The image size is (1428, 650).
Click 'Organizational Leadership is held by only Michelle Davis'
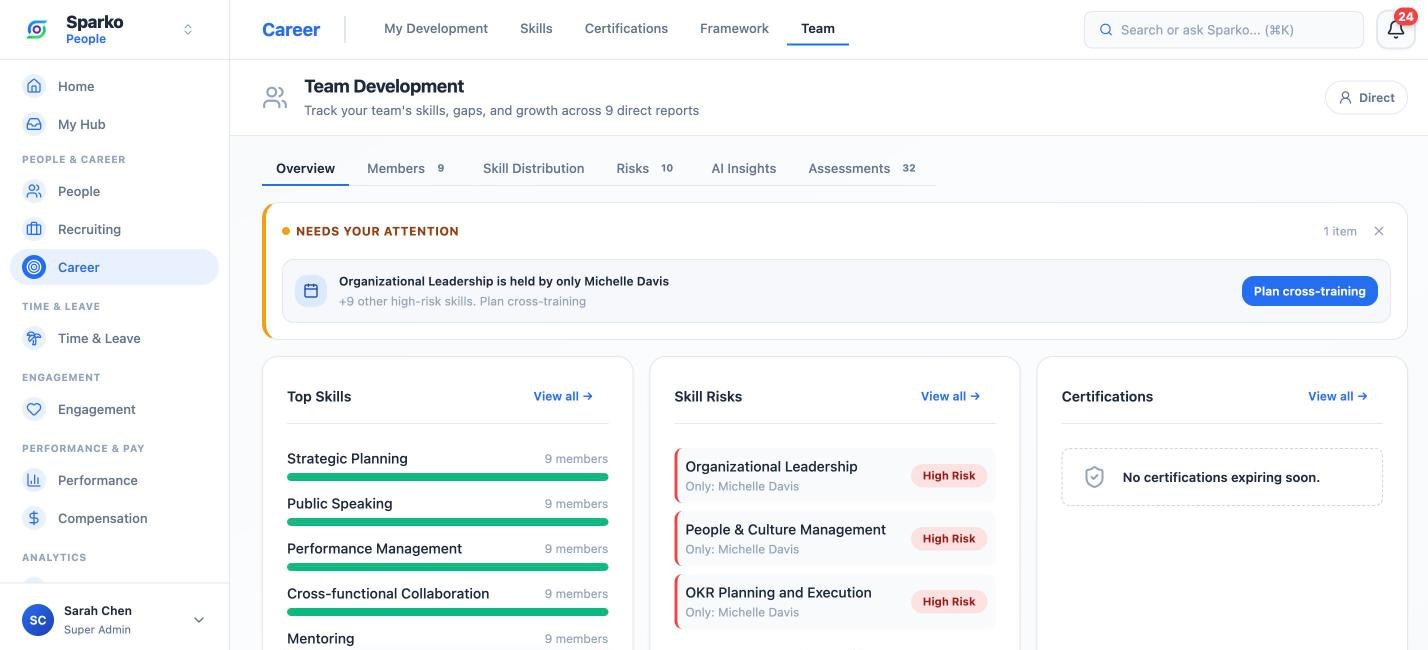(x=504, y=281)
